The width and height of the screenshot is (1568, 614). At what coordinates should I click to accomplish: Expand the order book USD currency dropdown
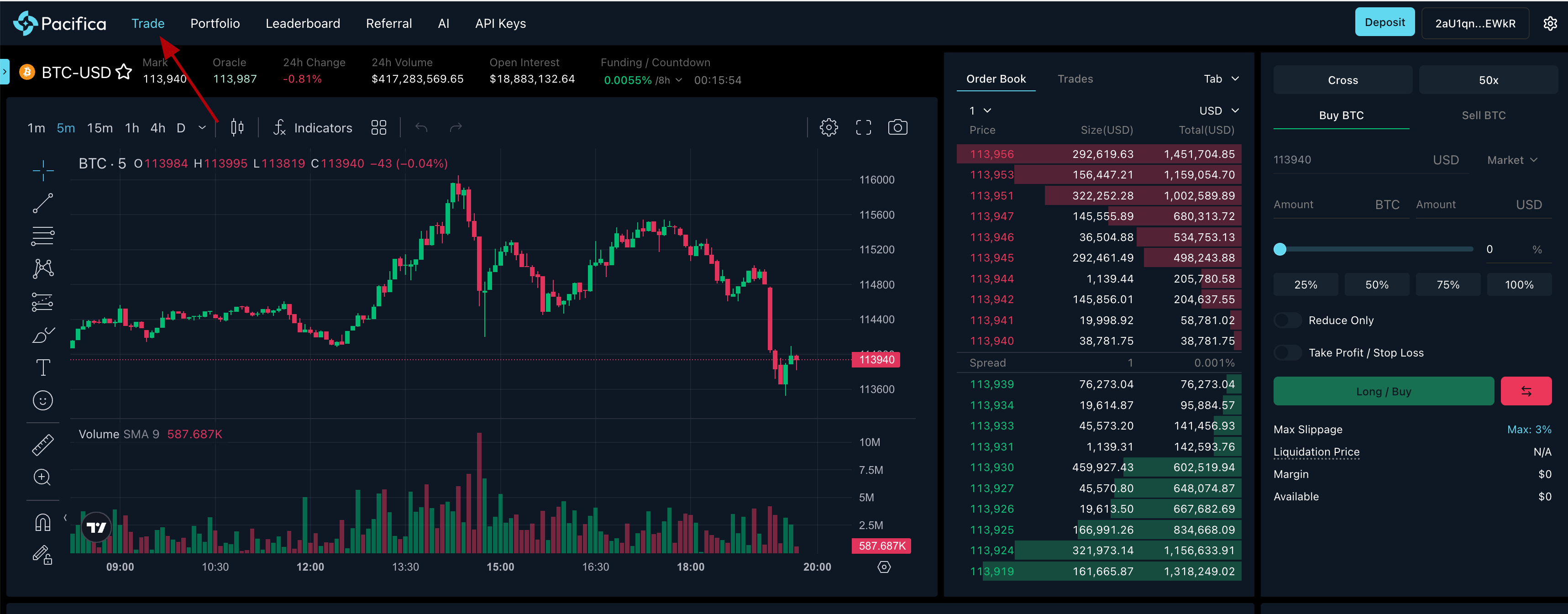(x=1219, y=111)
